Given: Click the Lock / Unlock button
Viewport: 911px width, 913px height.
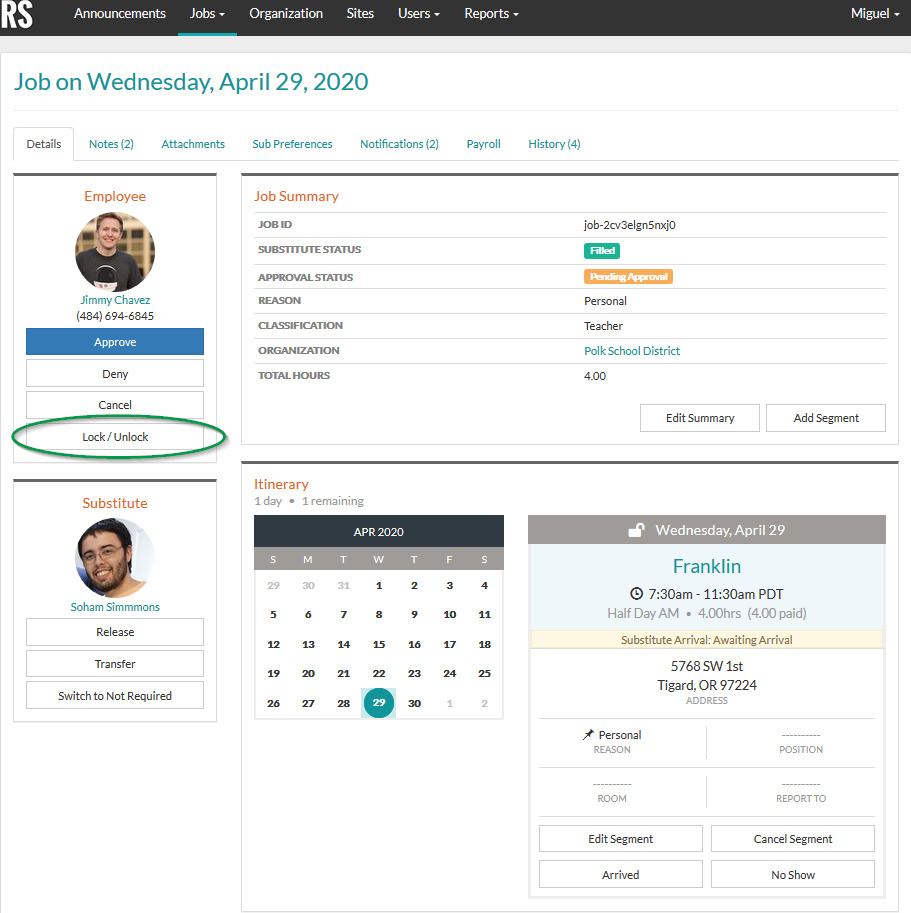Looking at the screenshot, I should coord(114,436).
